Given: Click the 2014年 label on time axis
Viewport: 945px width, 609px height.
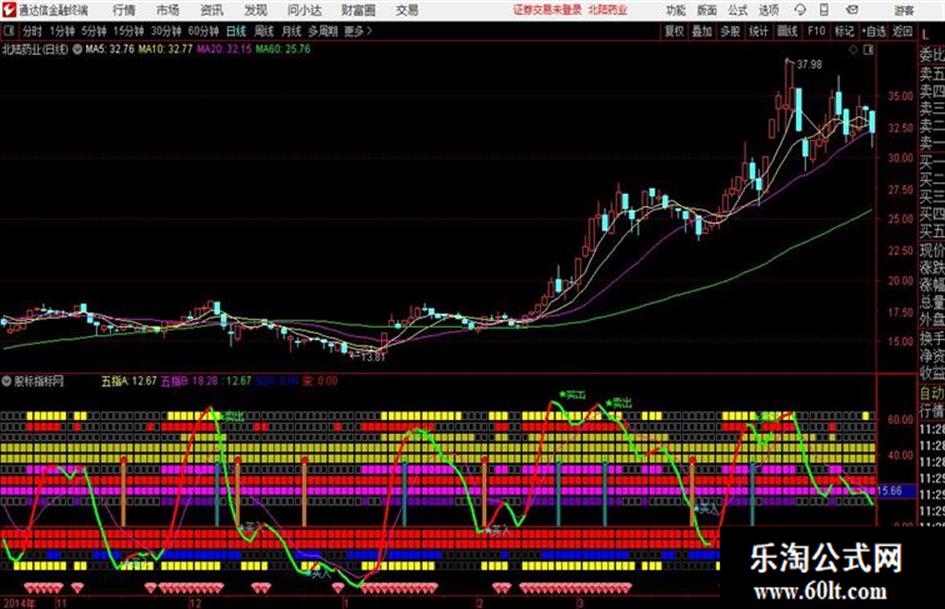Looking at the screenshot, I should [x=19, y=603].
